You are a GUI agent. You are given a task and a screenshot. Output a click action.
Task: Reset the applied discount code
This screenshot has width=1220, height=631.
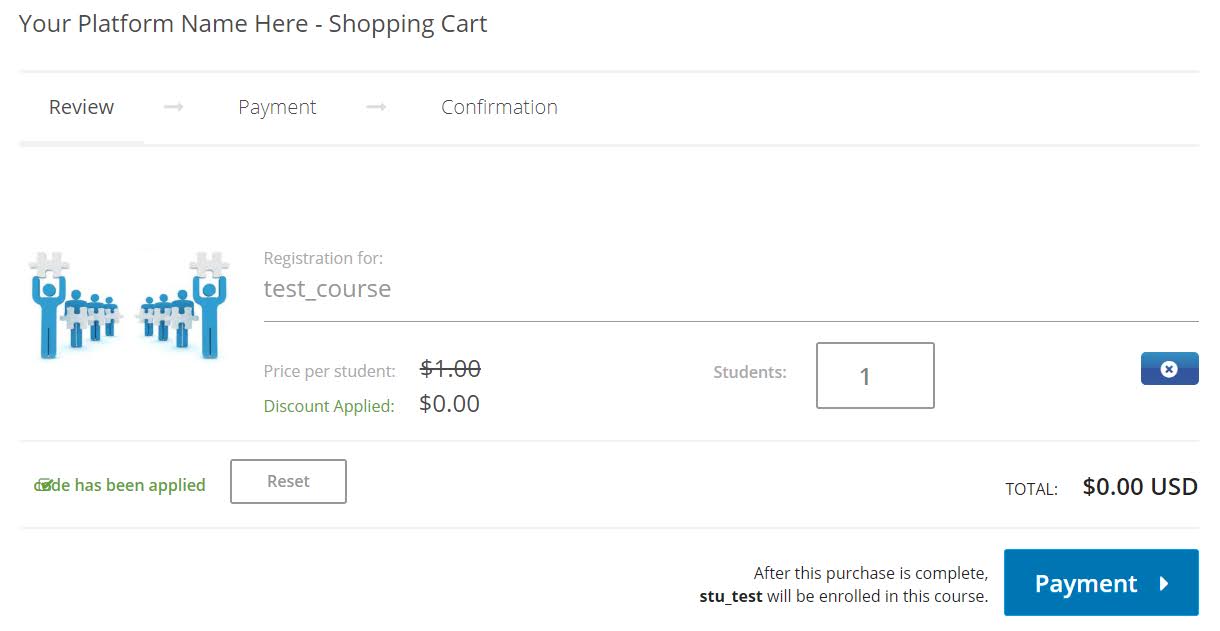[288, 481]
